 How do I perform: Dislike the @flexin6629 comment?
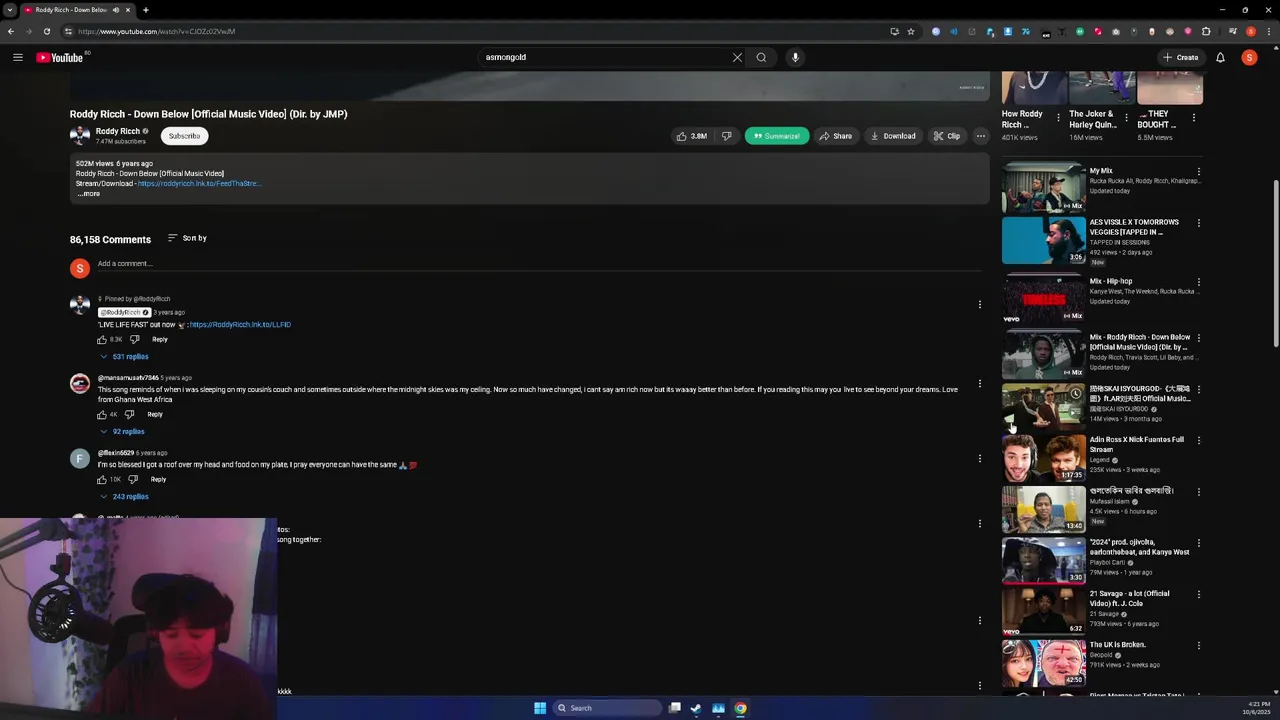click(x=133, y=479)
